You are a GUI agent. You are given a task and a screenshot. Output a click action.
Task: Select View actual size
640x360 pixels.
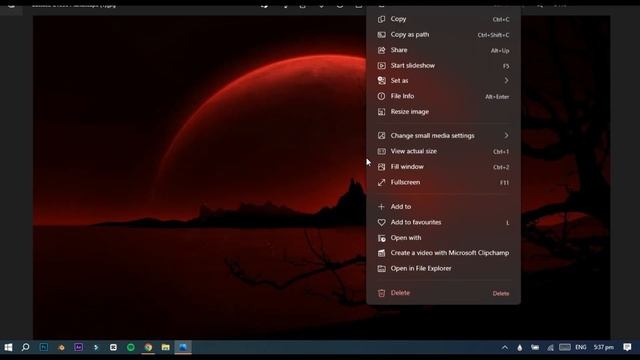click(x=443, y=151)
